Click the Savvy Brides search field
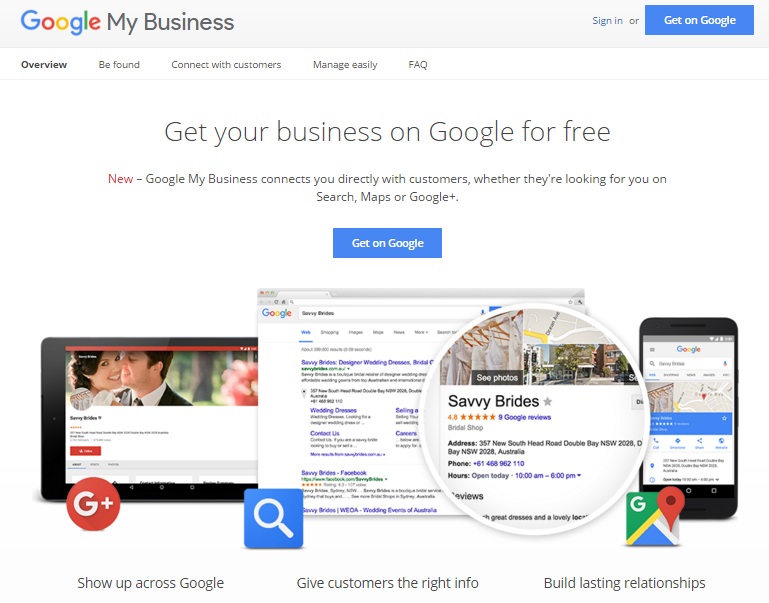The height and width of the screenshot is (603, 769). 390,313
